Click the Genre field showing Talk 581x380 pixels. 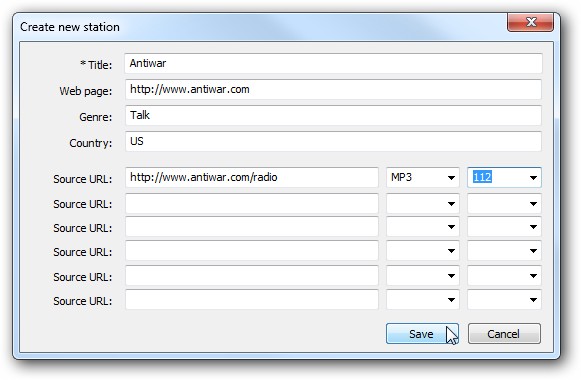click(x=333, y=115)
